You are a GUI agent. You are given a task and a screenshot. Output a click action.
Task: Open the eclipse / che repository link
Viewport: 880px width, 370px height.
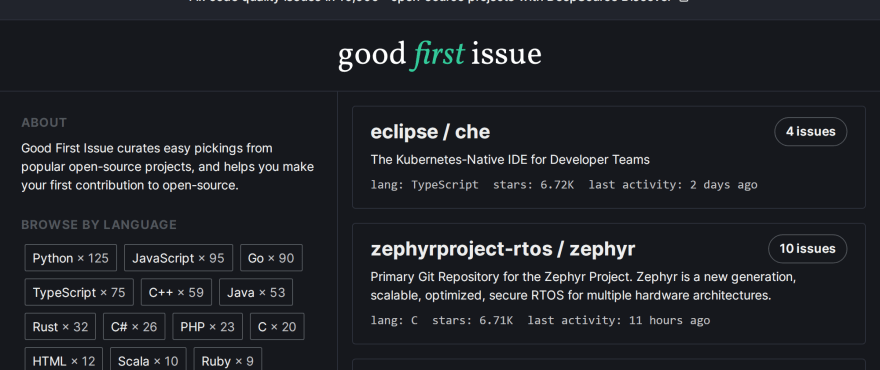pyautogui.click(x=430, y=132)
